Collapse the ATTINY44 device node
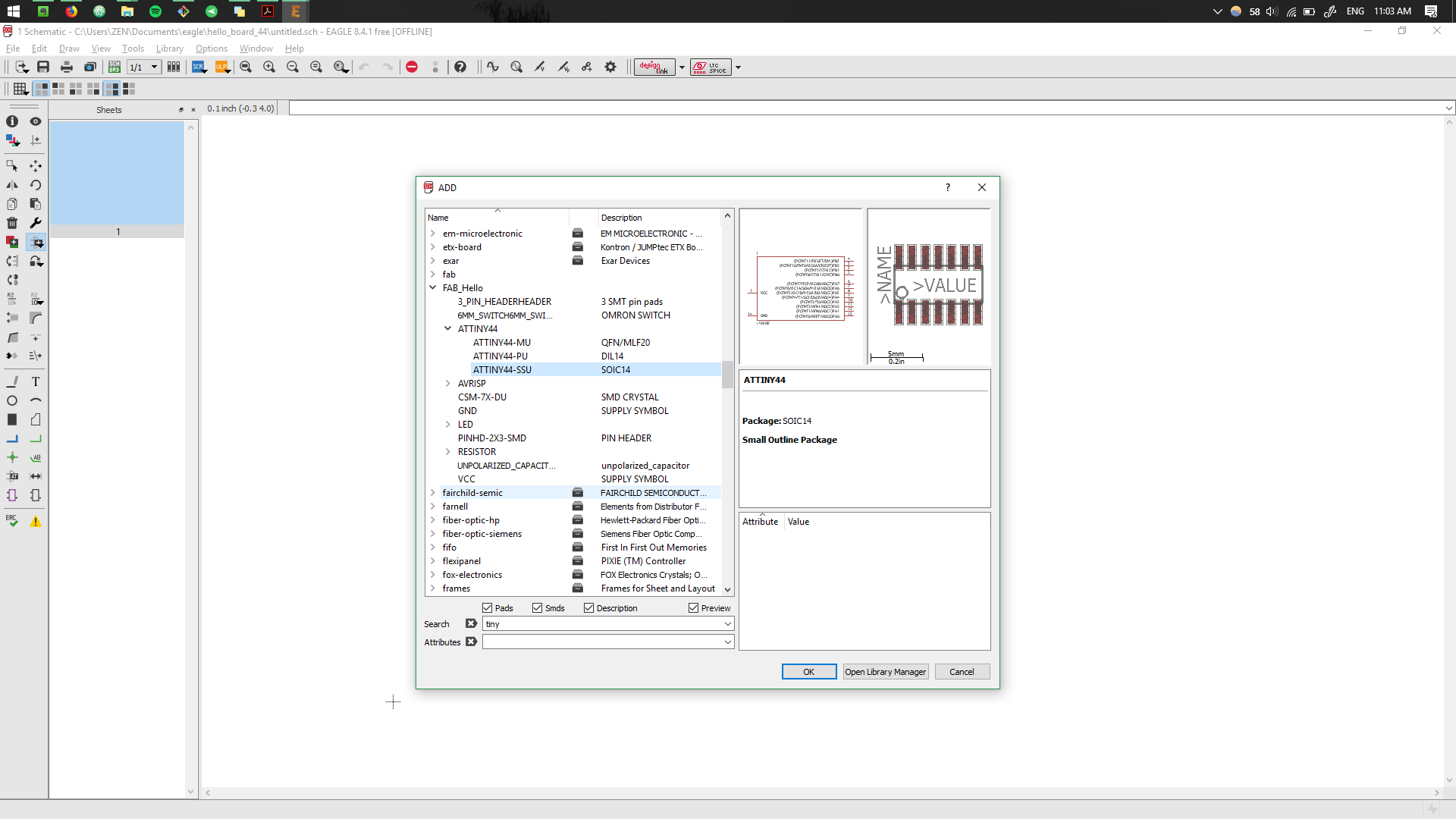1456x819 pixels. point(448,329)
